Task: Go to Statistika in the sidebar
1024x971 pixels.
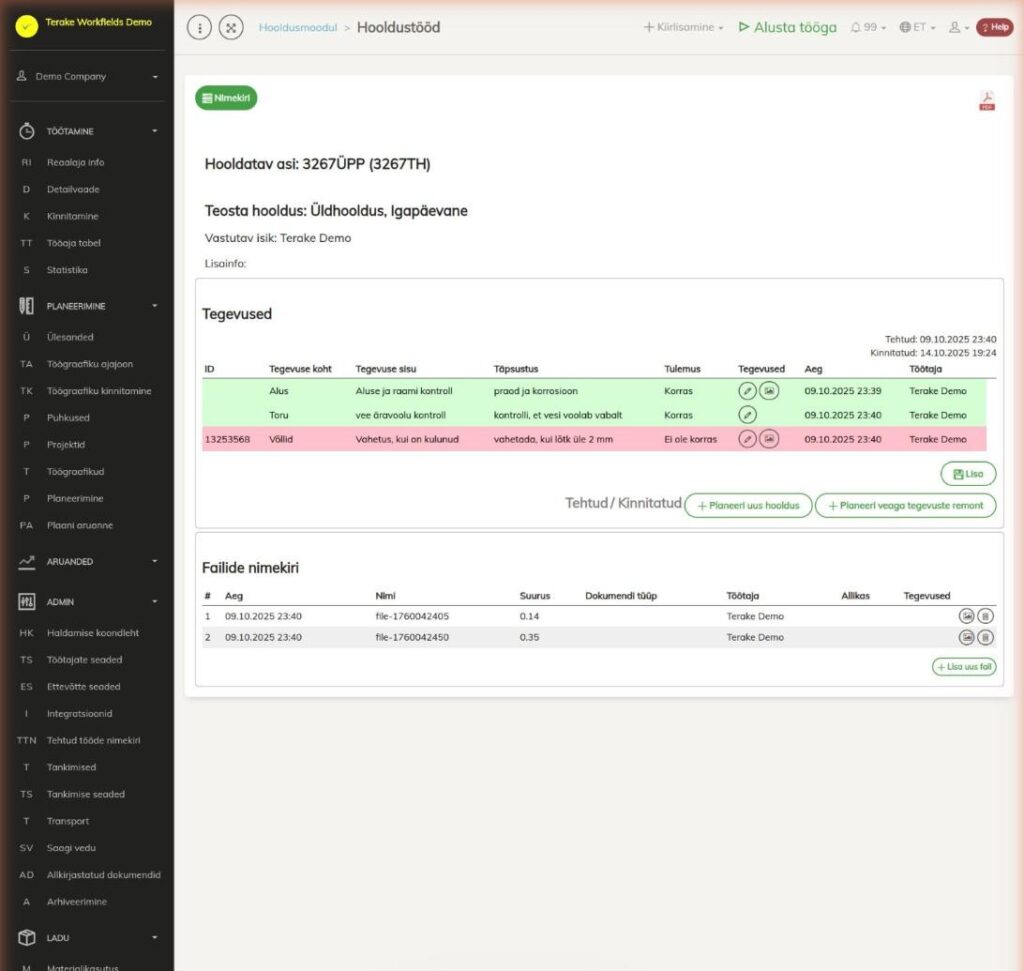Action: (x=67, y=270)
